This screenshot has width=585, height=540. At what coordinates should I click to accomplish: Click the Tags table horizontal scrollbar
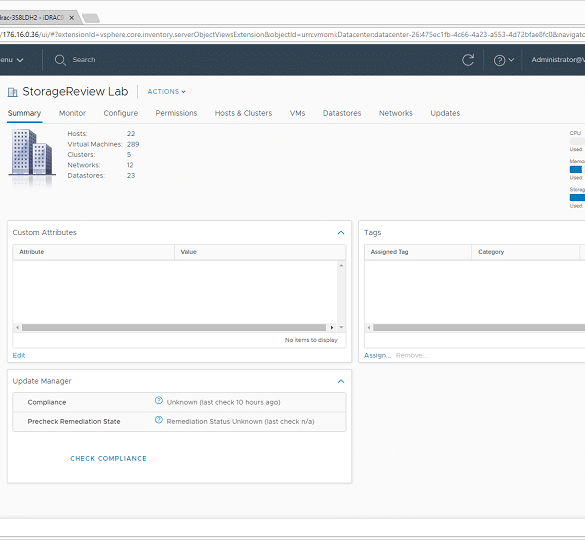[x=479, y=327]
